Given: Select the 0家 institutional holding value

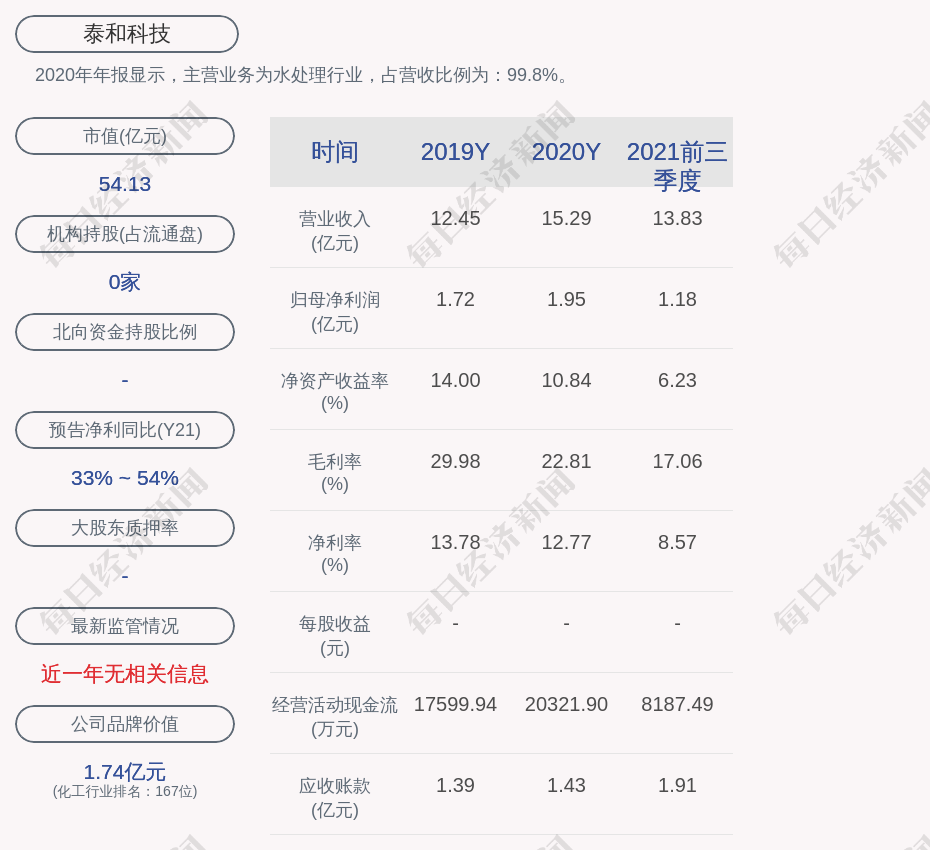Looking at the screenshot, I should (125, 282).
